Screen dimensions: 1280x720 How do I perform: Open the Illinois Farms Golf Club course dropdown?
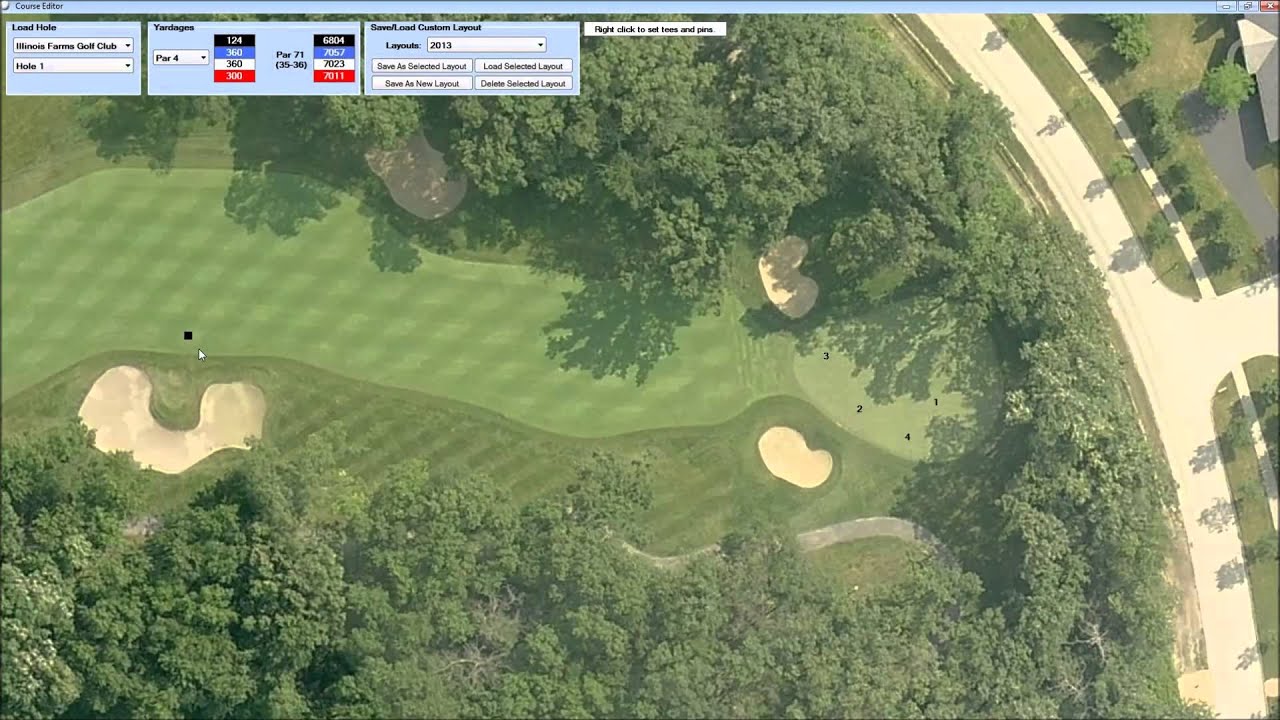point(73,46)
